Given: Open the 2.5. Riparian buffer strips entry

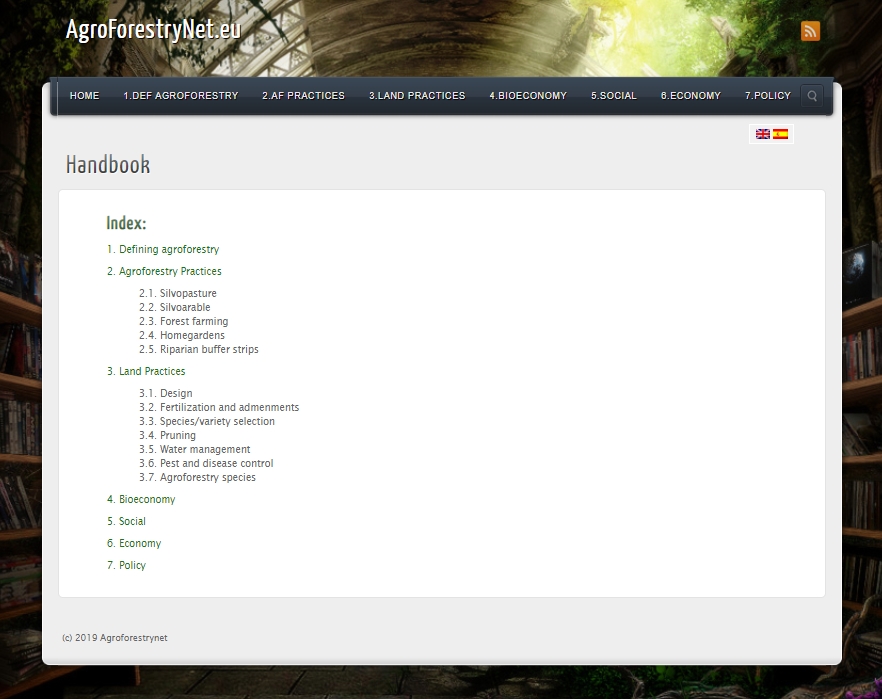Looking at the screenshot, I should point(199,349).
